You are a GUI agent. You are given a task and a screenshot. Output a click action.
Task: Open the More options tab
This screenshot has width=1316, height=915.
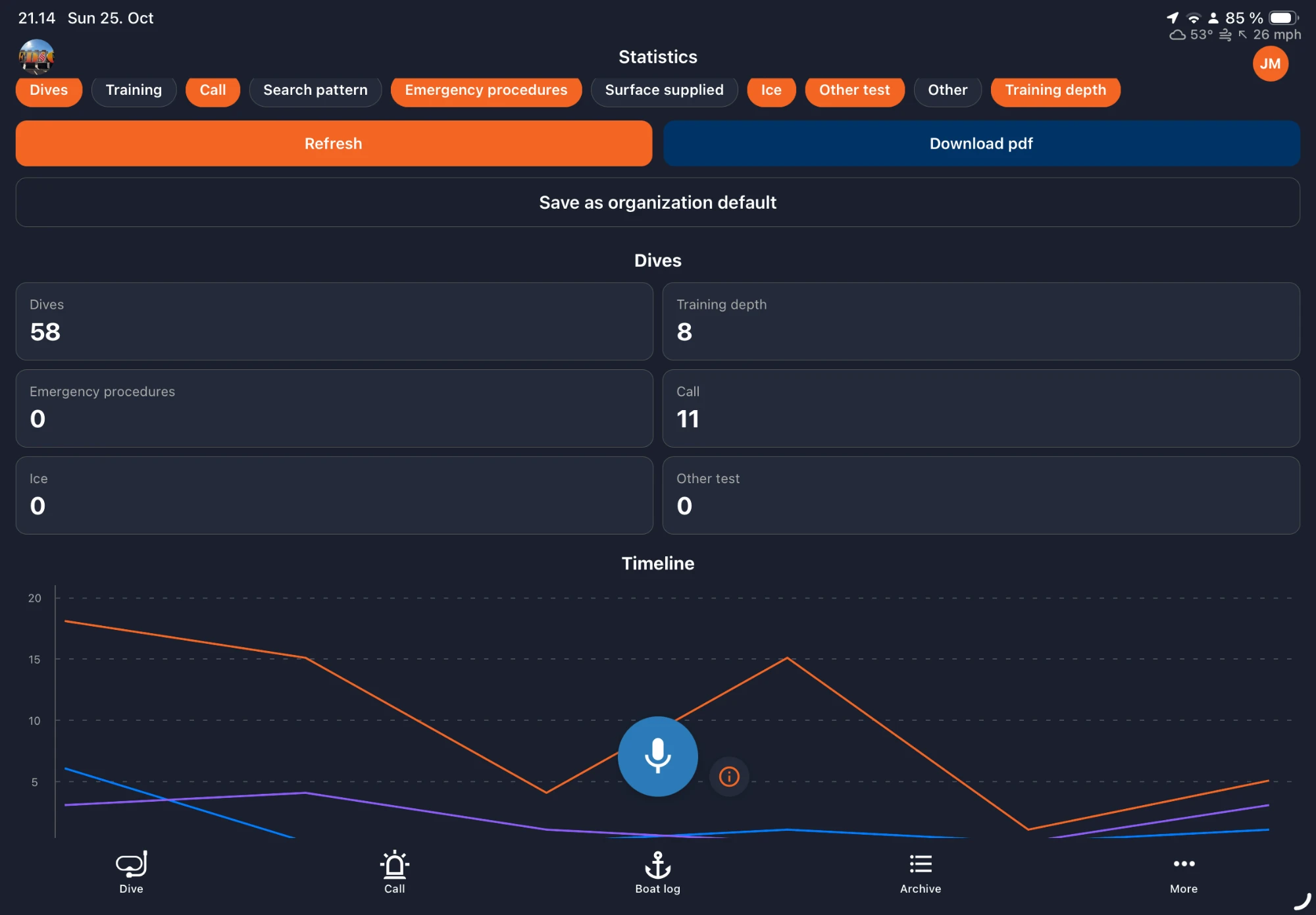1184,872
